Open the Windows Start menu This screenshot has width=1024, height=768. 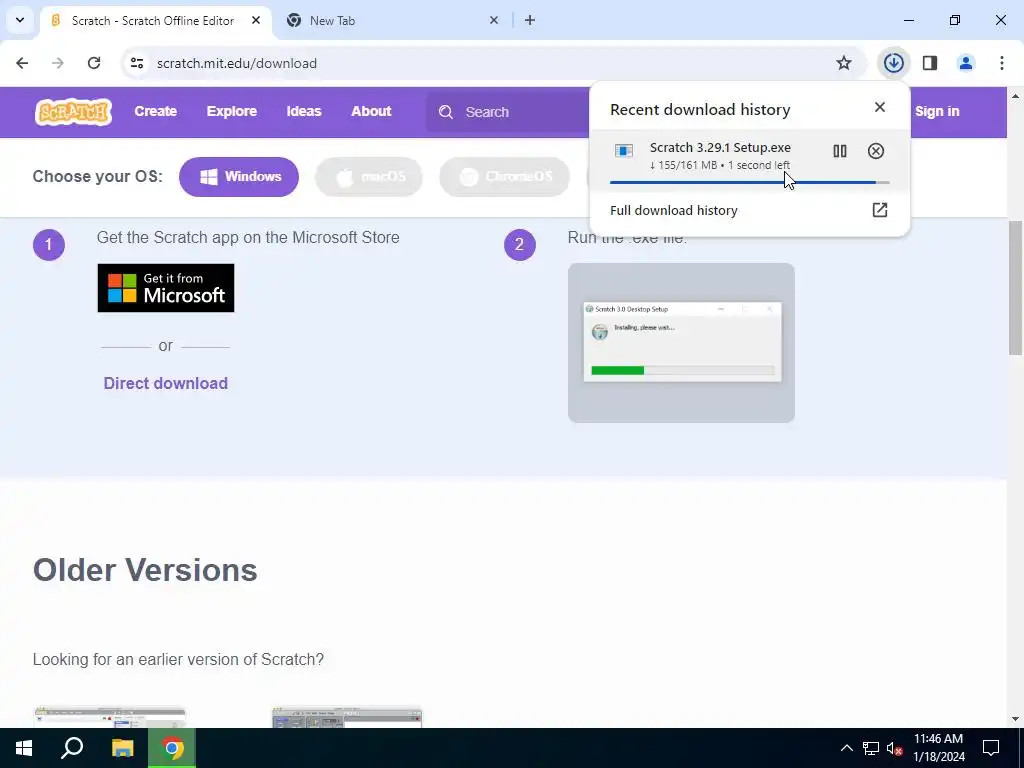24,748
